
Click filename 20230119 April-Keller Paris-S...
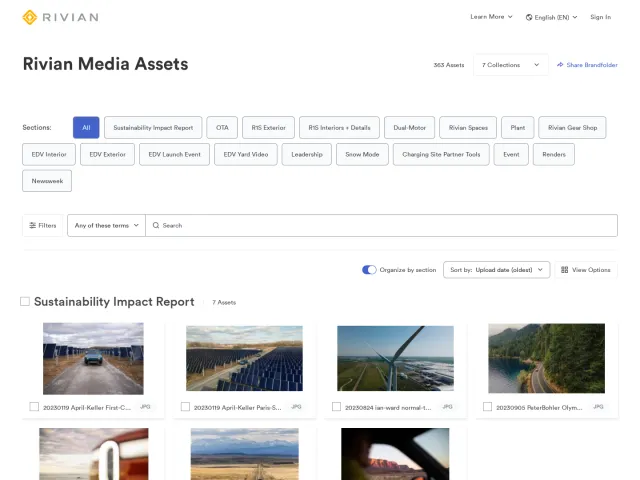(x=238, y=407)
